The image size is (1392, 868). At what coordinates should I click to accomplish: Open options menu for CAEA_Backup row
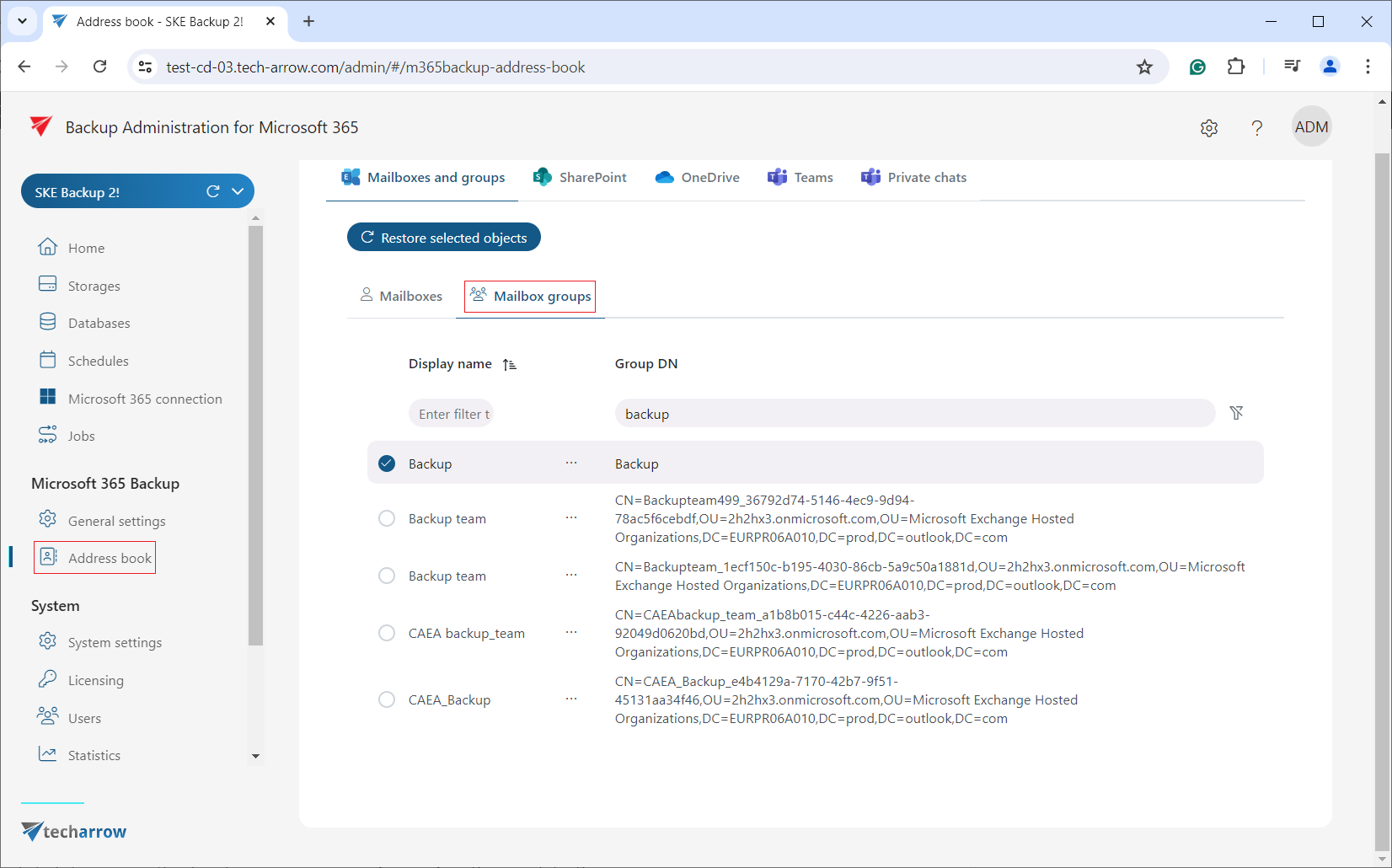coord(571,699)
